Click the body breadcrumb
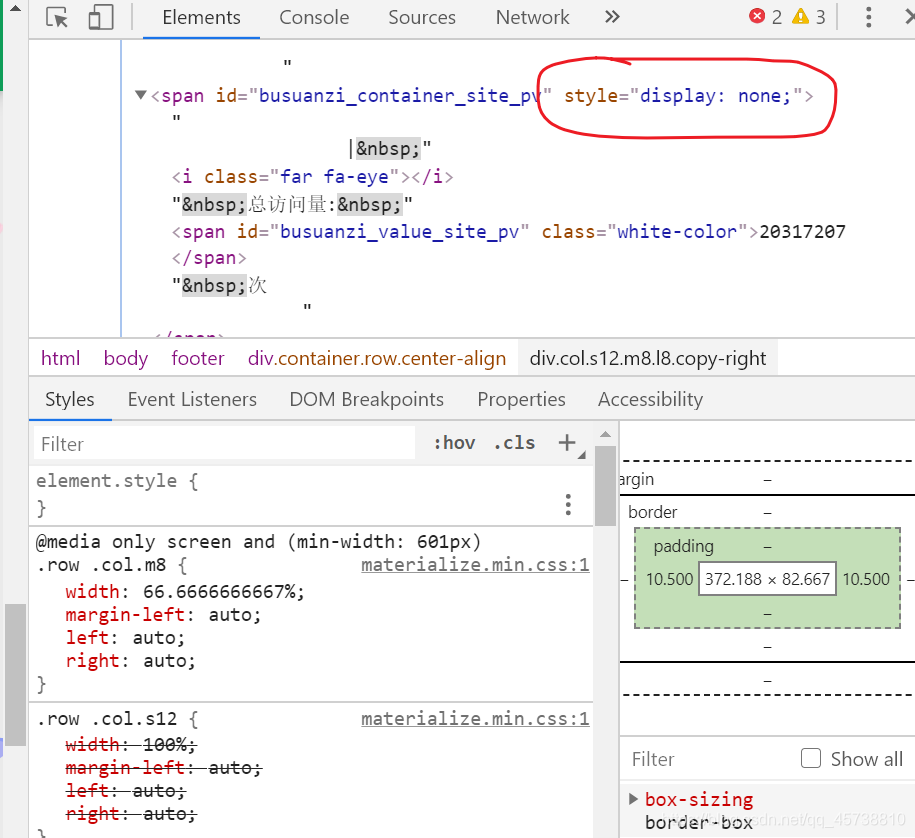 (125, 358)
